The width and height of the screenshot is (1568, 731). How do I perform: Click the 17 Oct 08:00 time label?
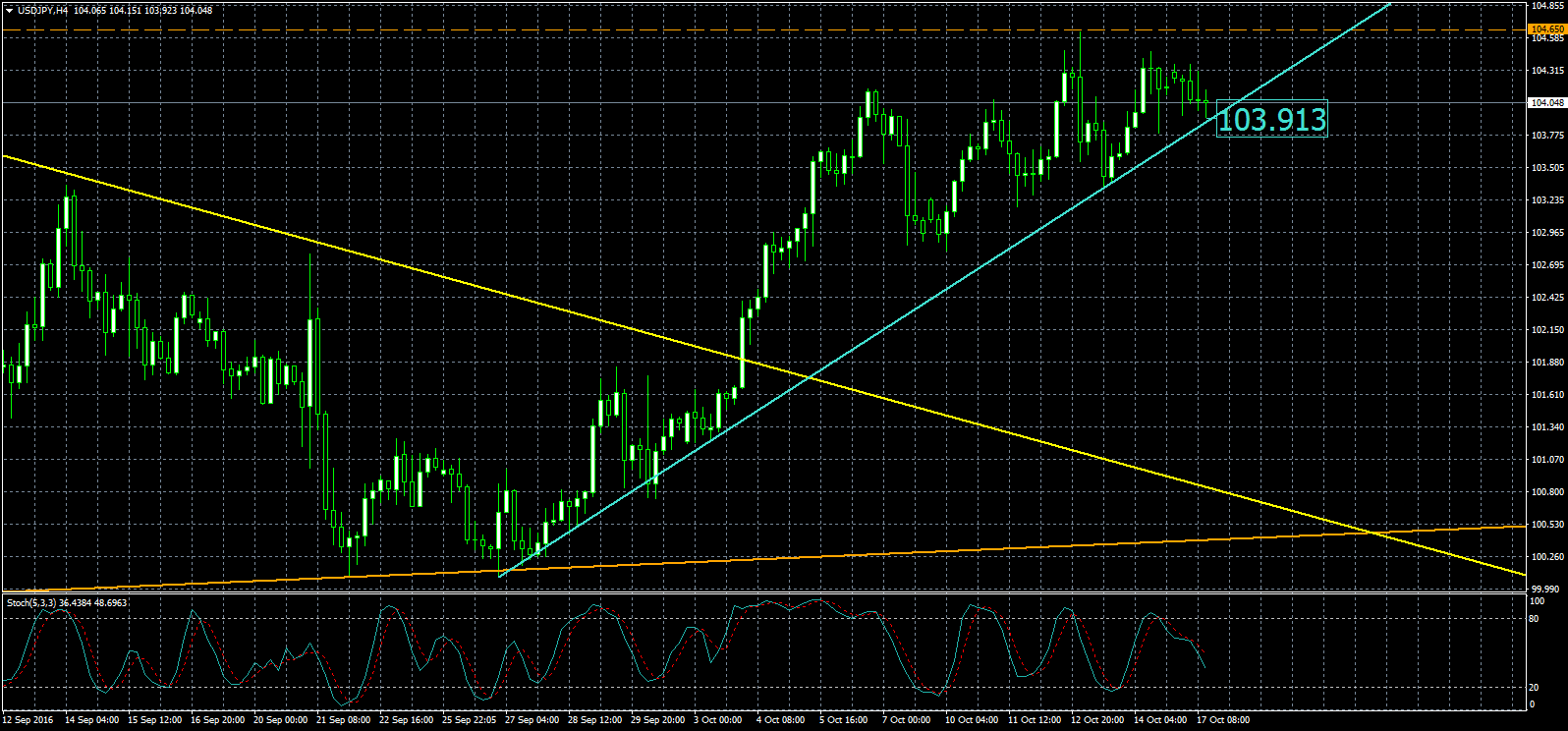tap(1222, 720)
